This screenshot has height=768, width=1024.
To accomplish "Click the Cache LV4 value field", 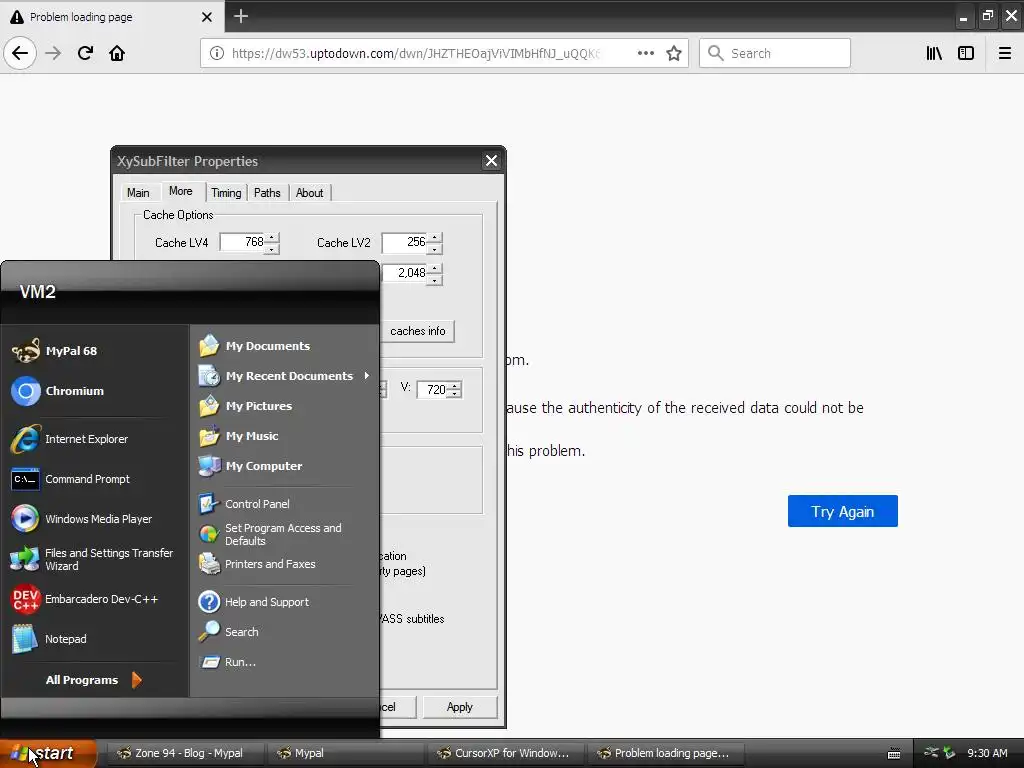I will click(242, 242).
